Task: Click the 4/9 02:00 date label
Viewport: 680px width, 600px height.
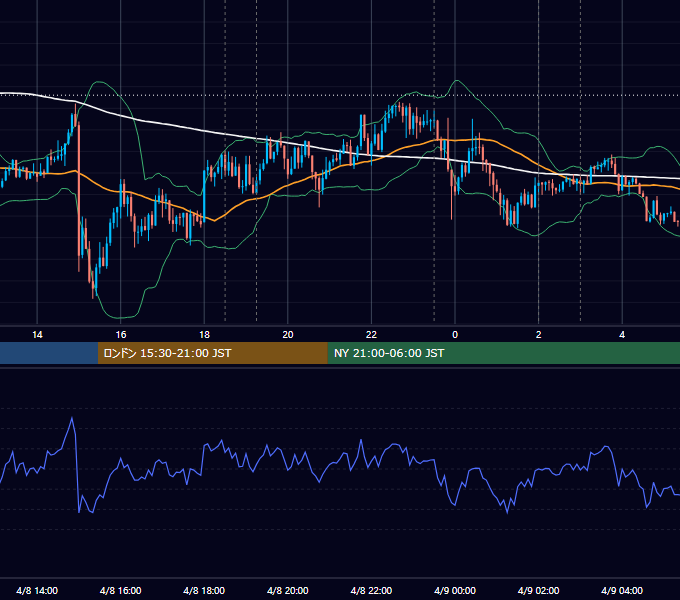Action: pos(539,591)
